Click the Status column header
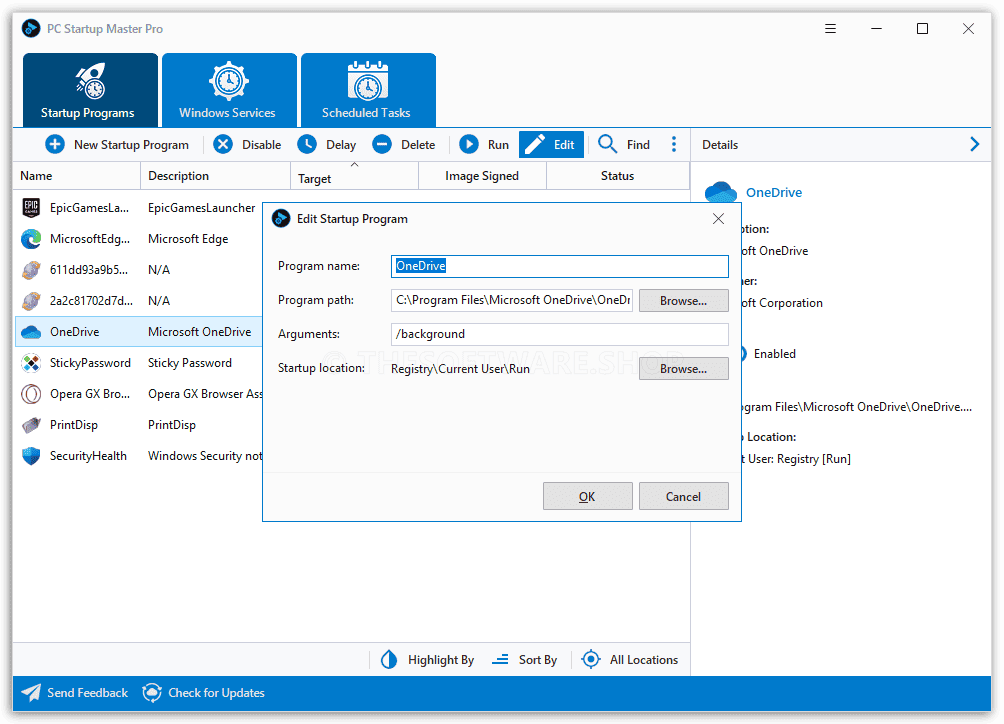 (x=618, y=176)
